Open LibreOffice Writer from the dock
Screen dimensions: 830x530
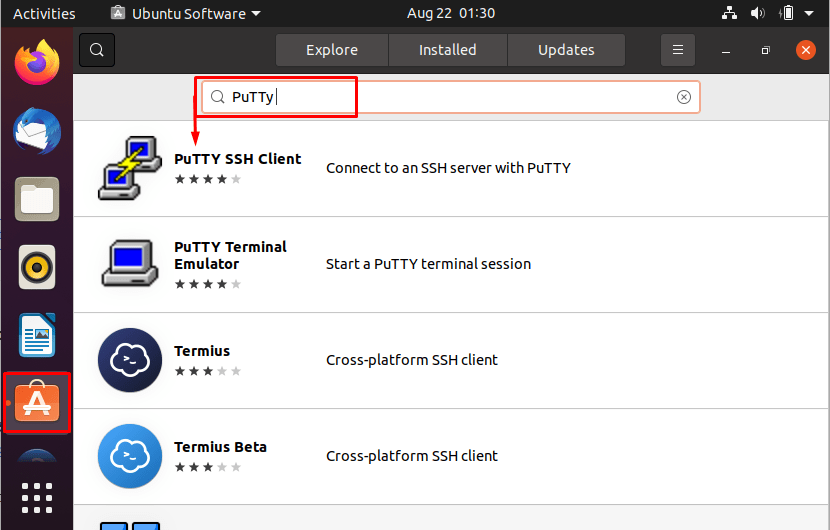pos(37,335)
